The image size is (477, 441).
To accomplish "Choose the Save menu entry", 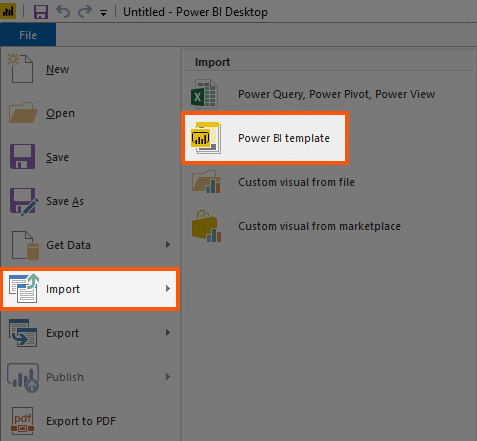I will click(x=57, y=157).
